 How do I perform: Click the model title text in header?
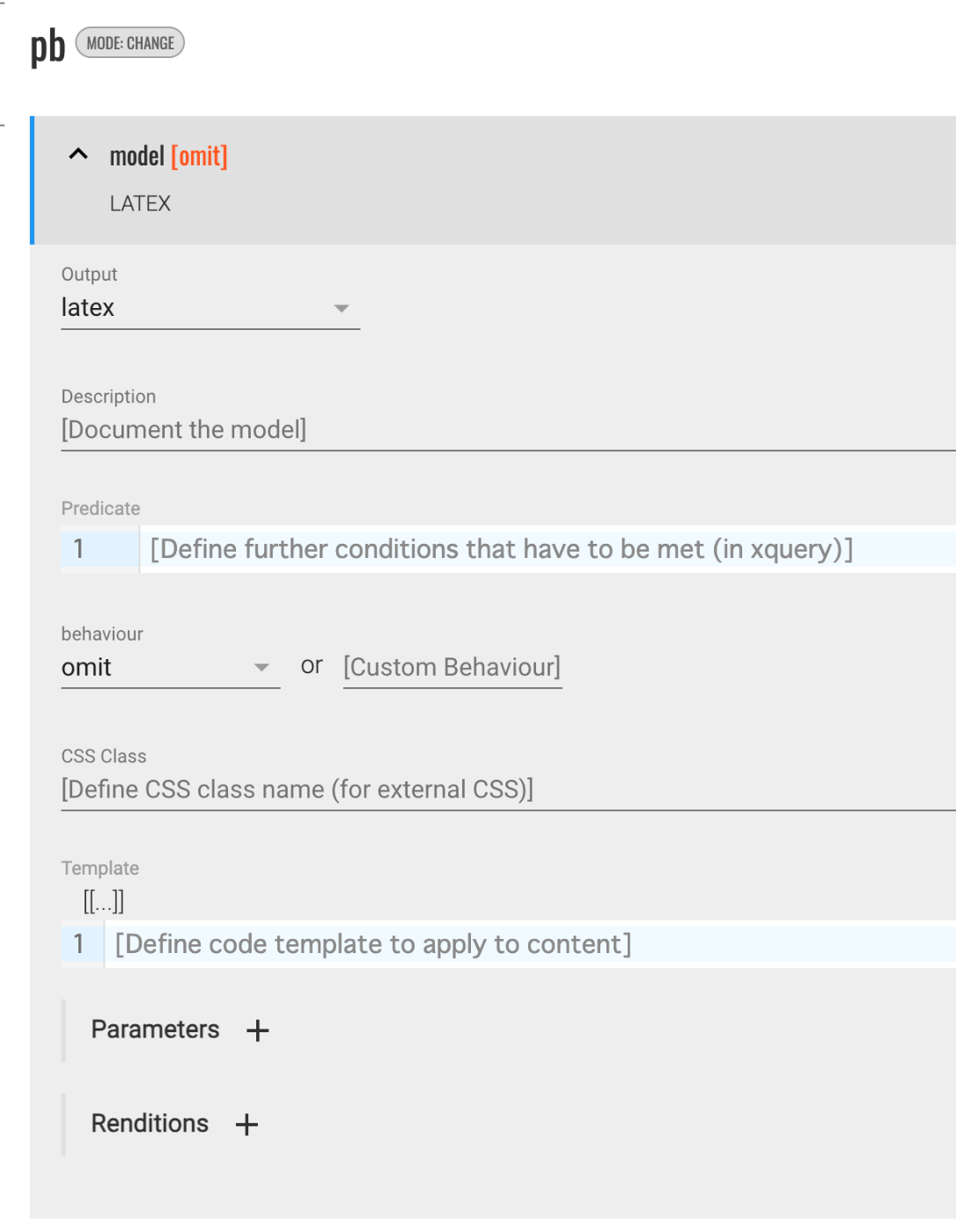[136, 157]
